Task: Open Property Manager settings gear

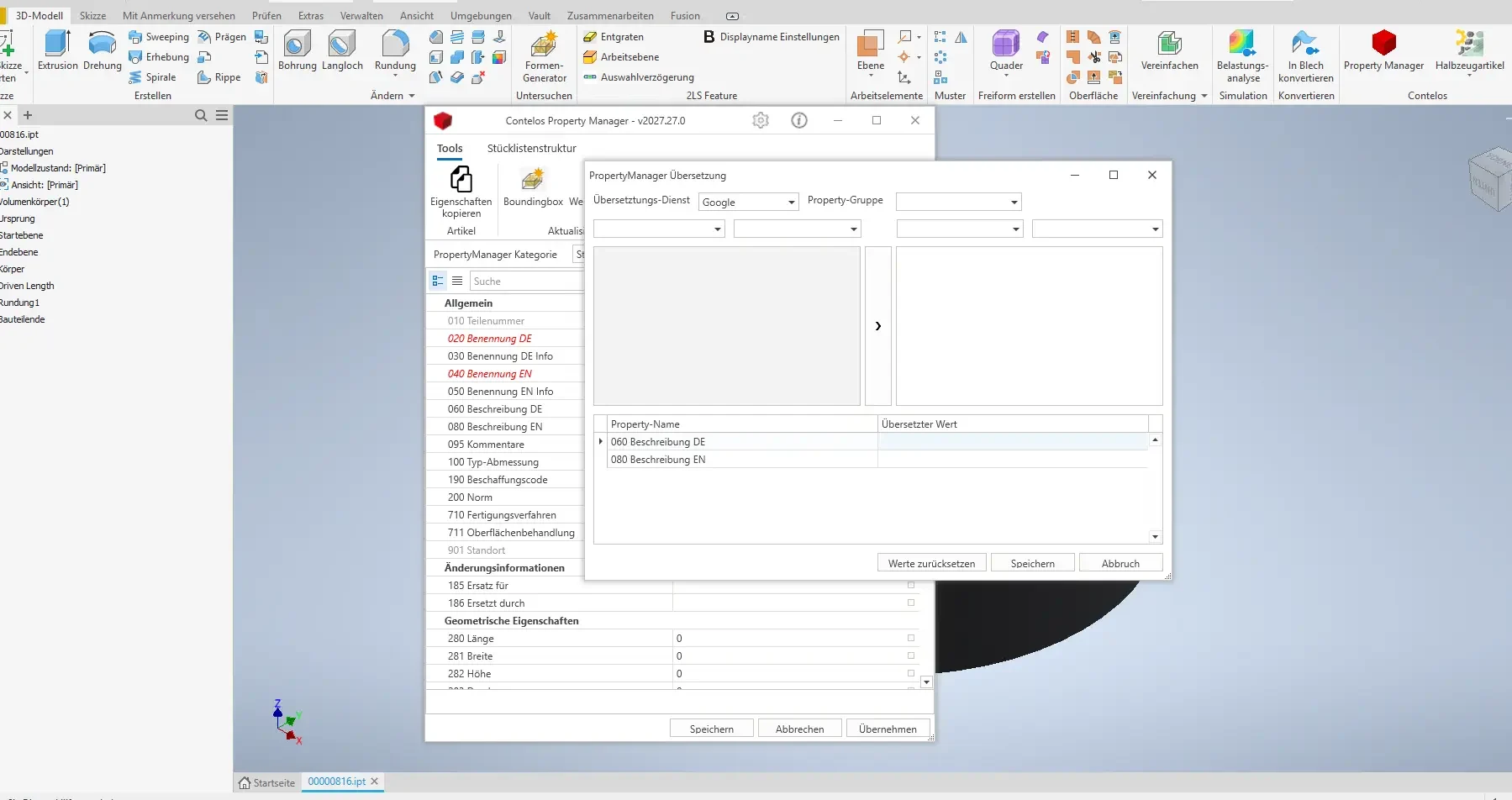Action: [x=761, y=120]
